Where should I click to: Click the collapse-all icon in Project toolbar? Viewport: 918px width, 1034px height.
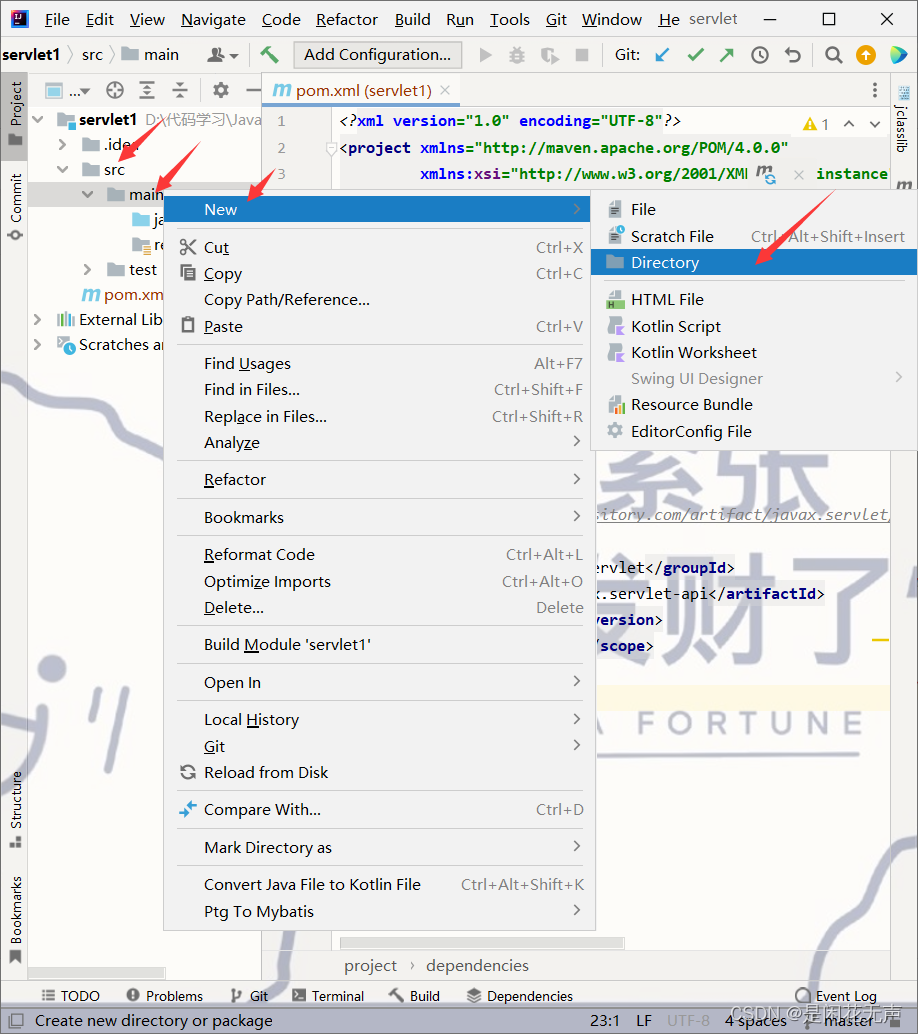point(180,90)
